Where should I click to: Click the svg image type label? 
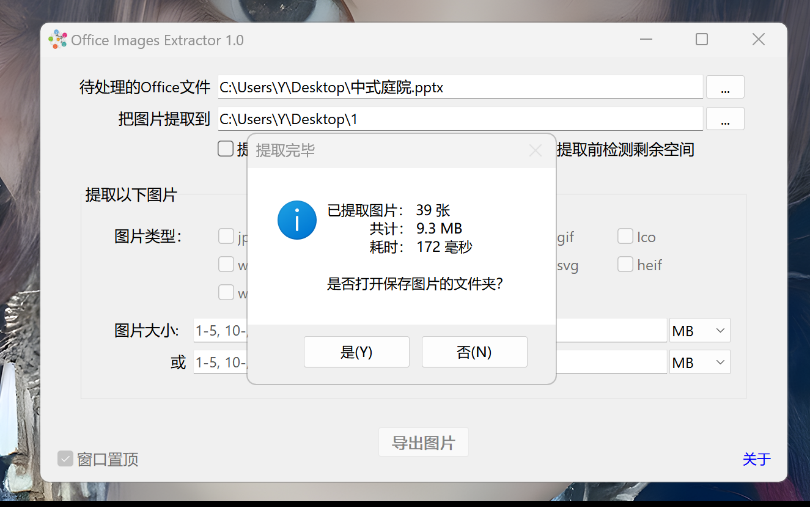point(568,266)
